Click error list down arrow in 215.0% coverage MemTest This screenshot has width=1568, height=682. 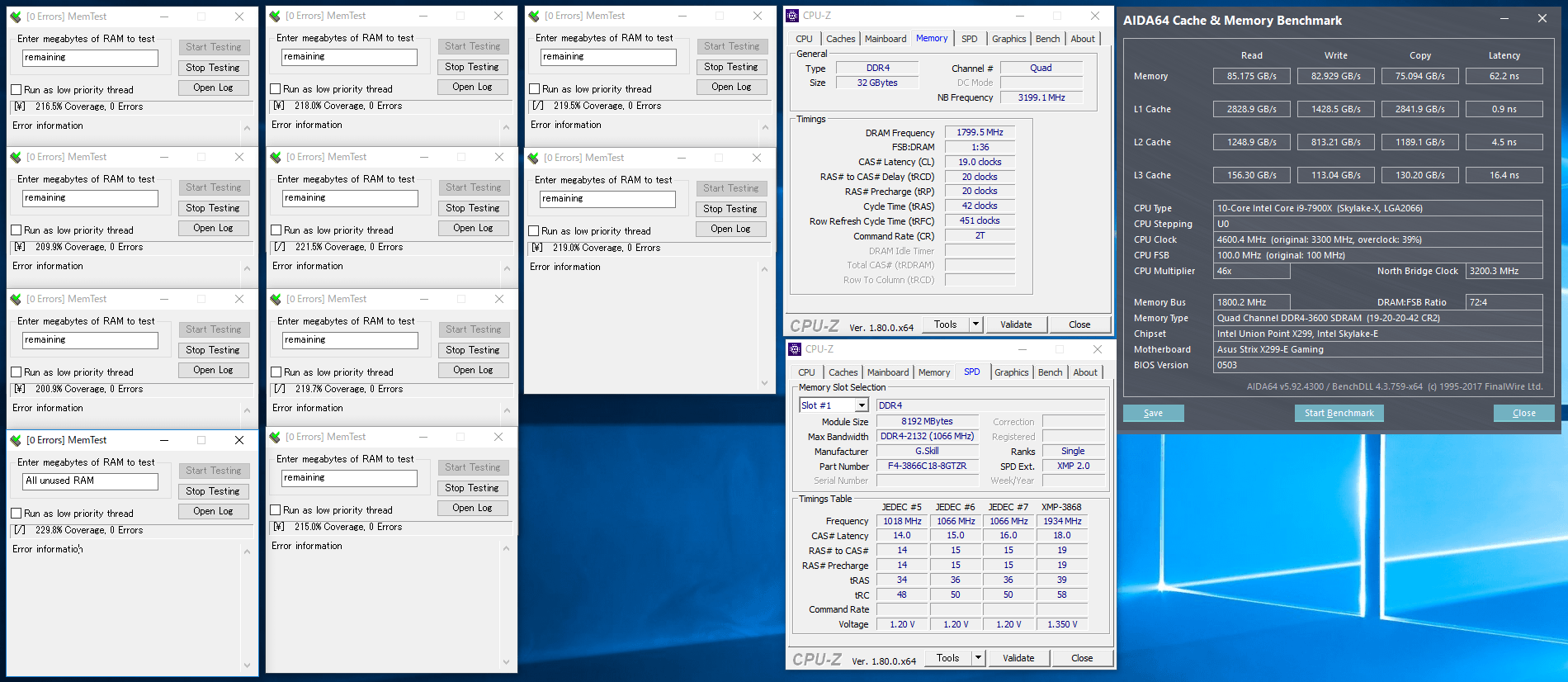pos(506,661)
